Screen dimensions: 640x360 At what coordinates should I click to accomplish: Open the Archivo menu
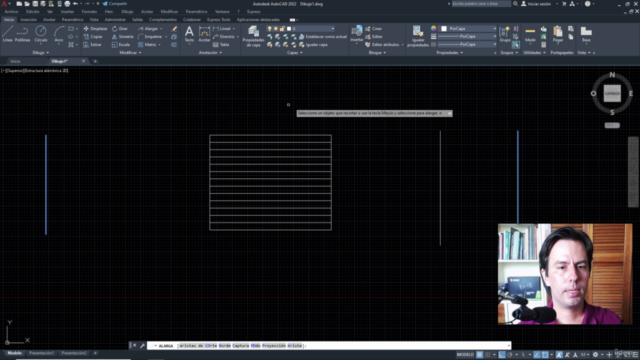11,11
